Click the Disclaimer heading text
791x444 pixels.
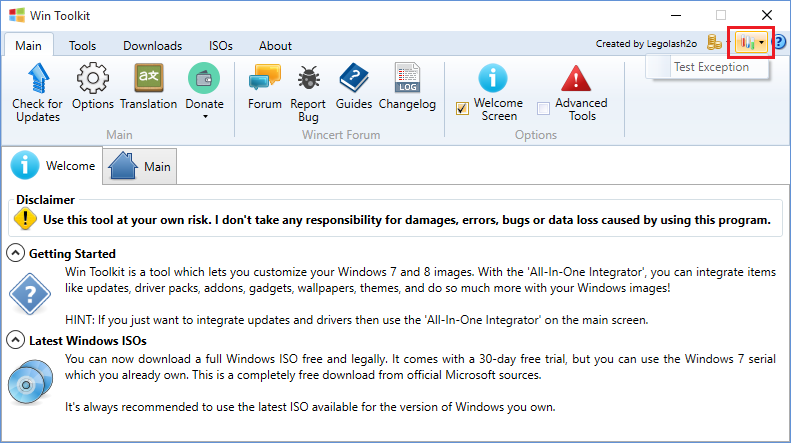(45, 200)
